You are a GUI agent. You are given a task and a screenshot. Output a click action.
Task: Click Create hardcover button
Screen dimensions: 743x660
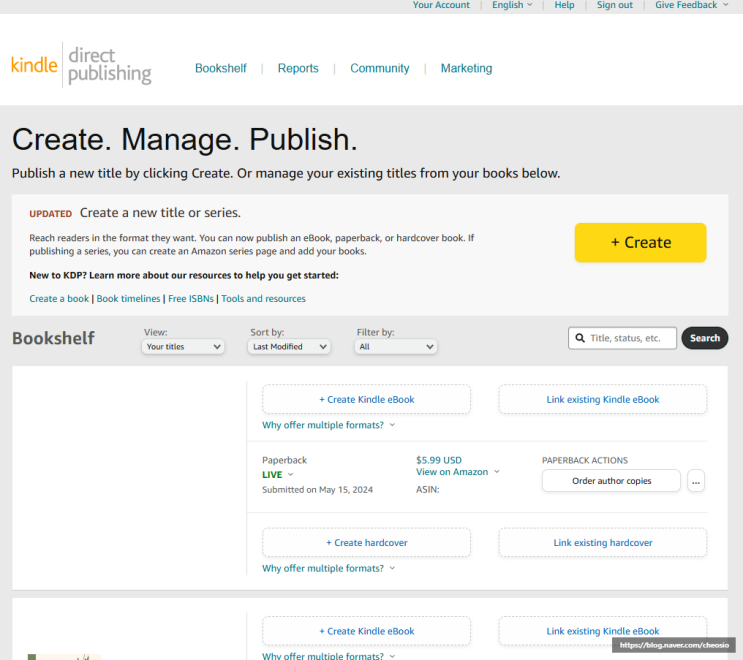[x=366, y=542]
